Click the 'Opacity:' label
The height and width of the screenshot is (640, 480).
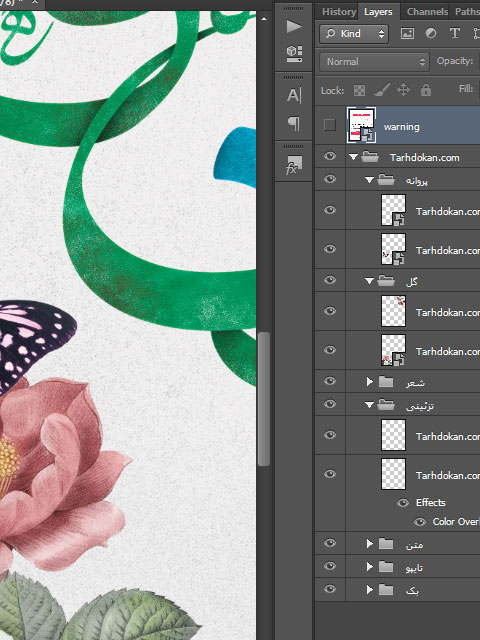click(455, 61)
